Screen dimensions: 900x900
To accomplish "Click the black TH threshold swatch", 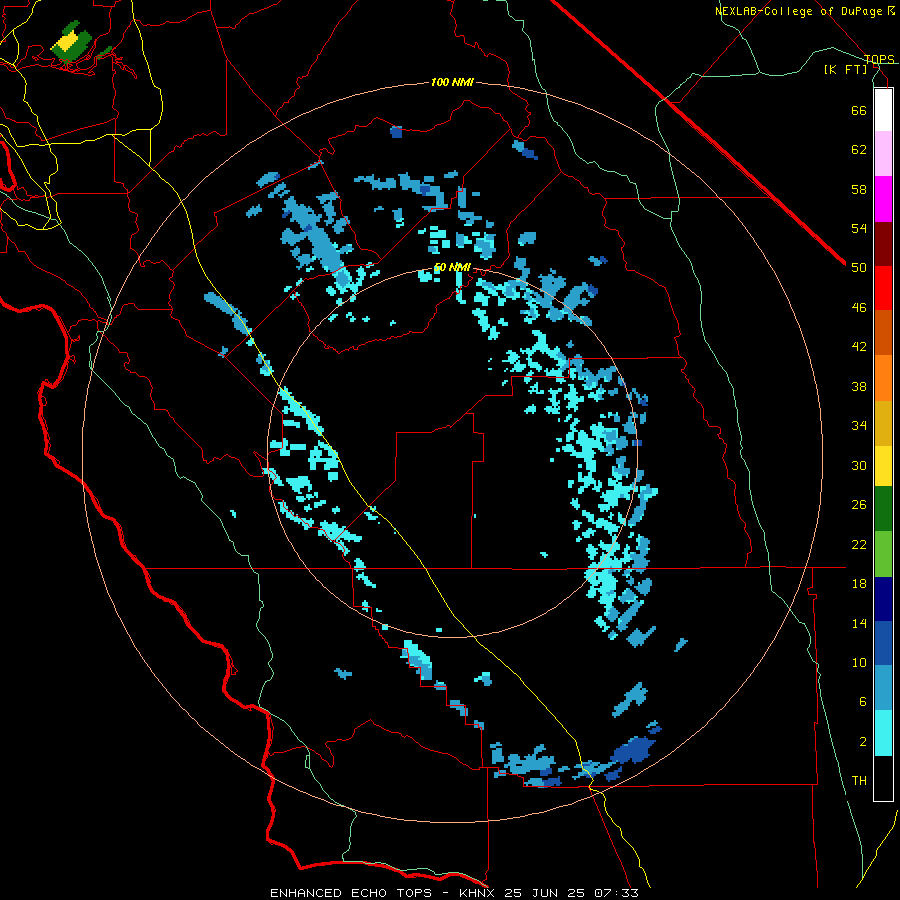I will click(883, 778).
